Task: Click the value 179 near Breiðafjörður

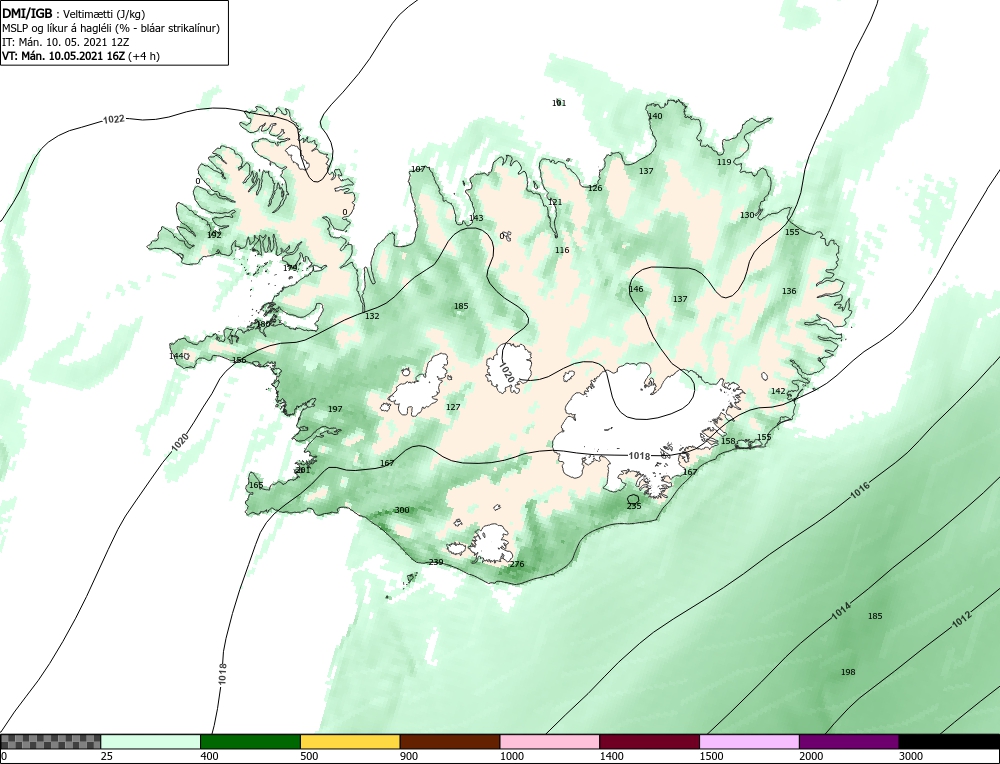Action: click(x=290, y=268)
